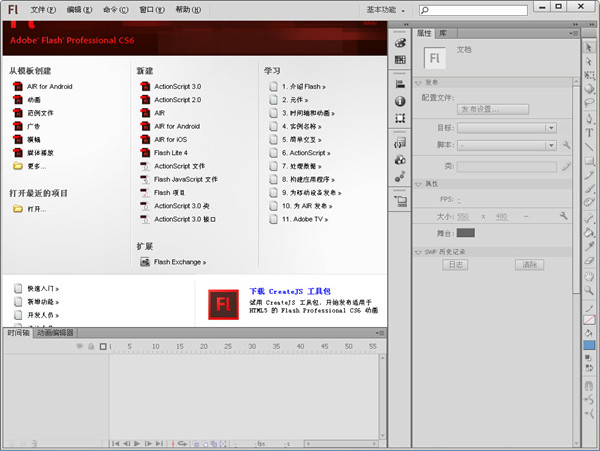Create a new ActionScript 3.0 document
This screenshot has height=451, width=600.
[176, 87]
